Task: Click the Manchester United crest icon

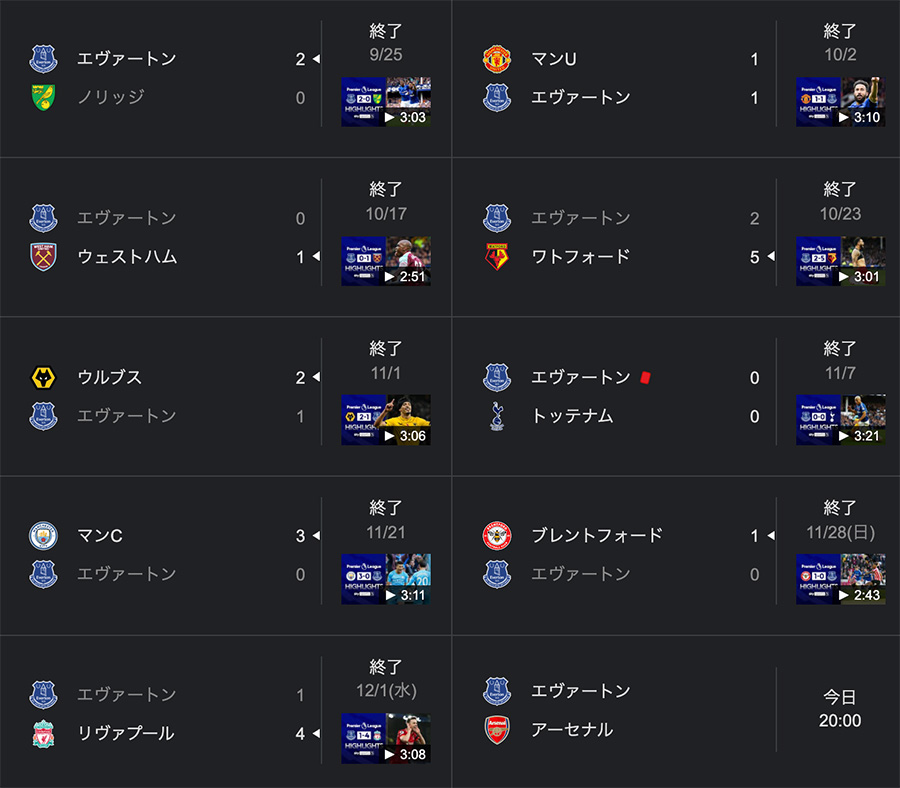Action: pyautogui.click(x=497, y=59)
